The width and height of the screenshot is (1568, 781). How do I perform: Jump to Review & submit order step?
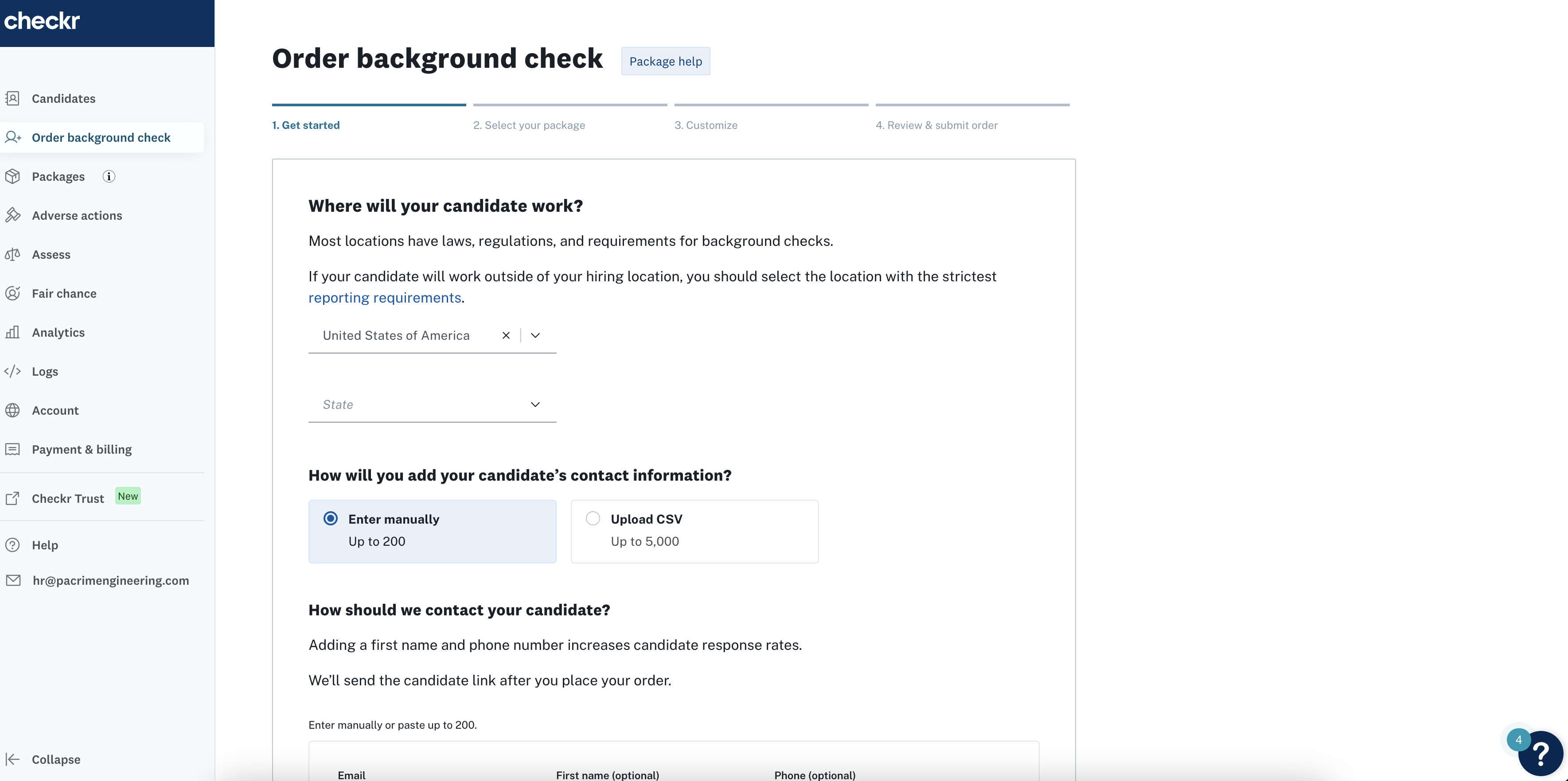(936, 125)
